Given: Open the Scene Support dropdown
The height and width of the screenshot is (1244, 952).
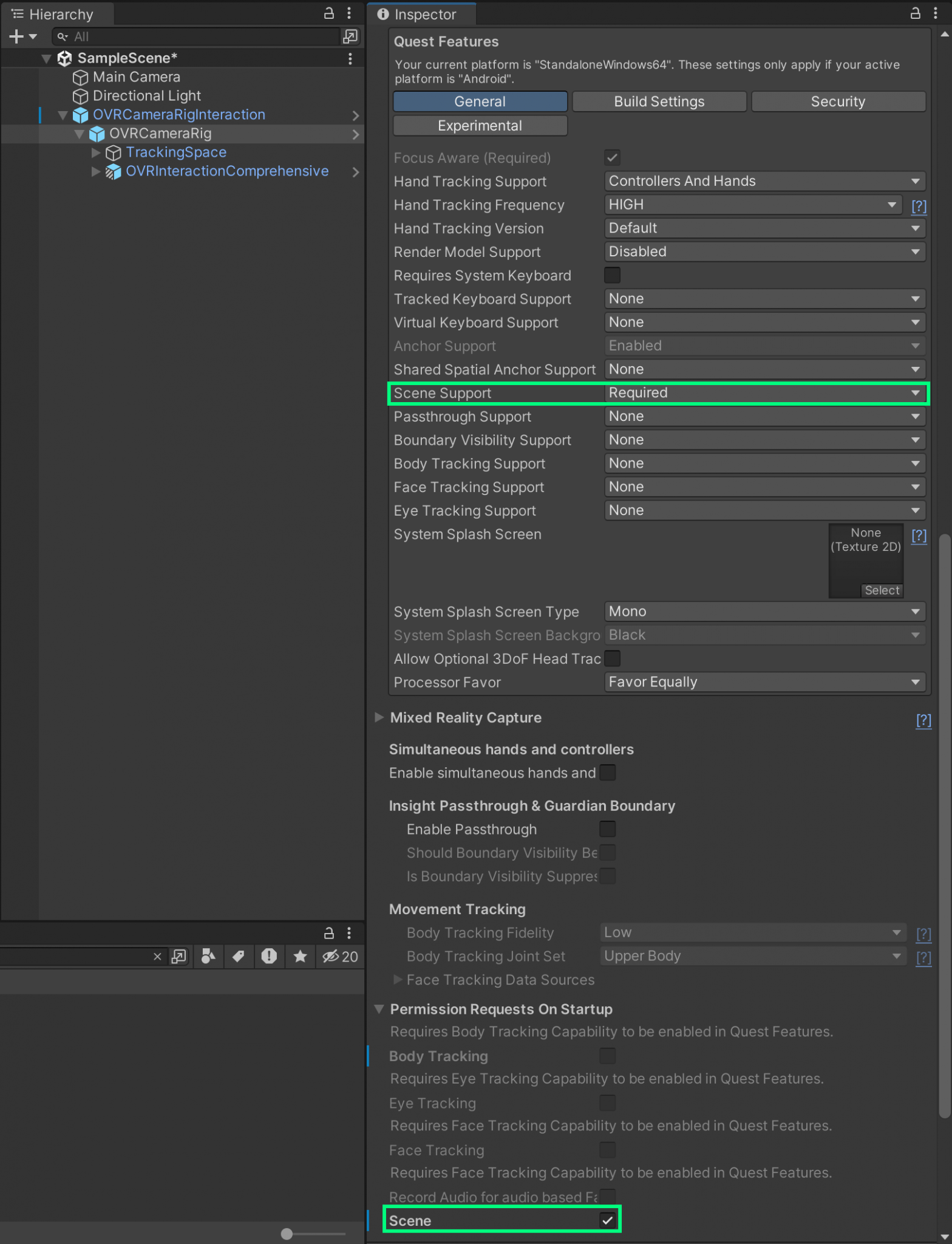Looking at the screenshot, I should pyautogui.click(x=765, y=393).
